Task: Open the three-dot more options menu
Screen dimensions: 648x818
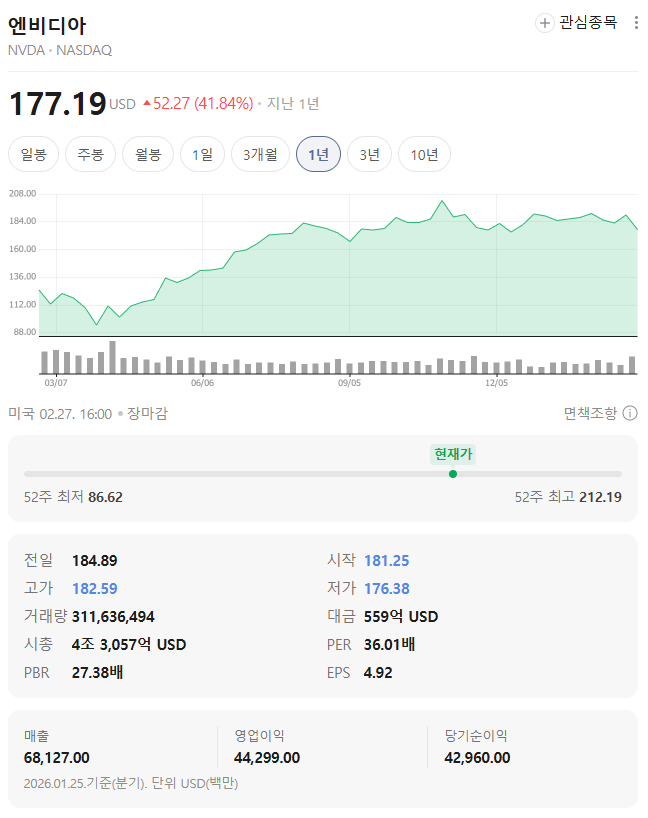Action: [636, 22]
